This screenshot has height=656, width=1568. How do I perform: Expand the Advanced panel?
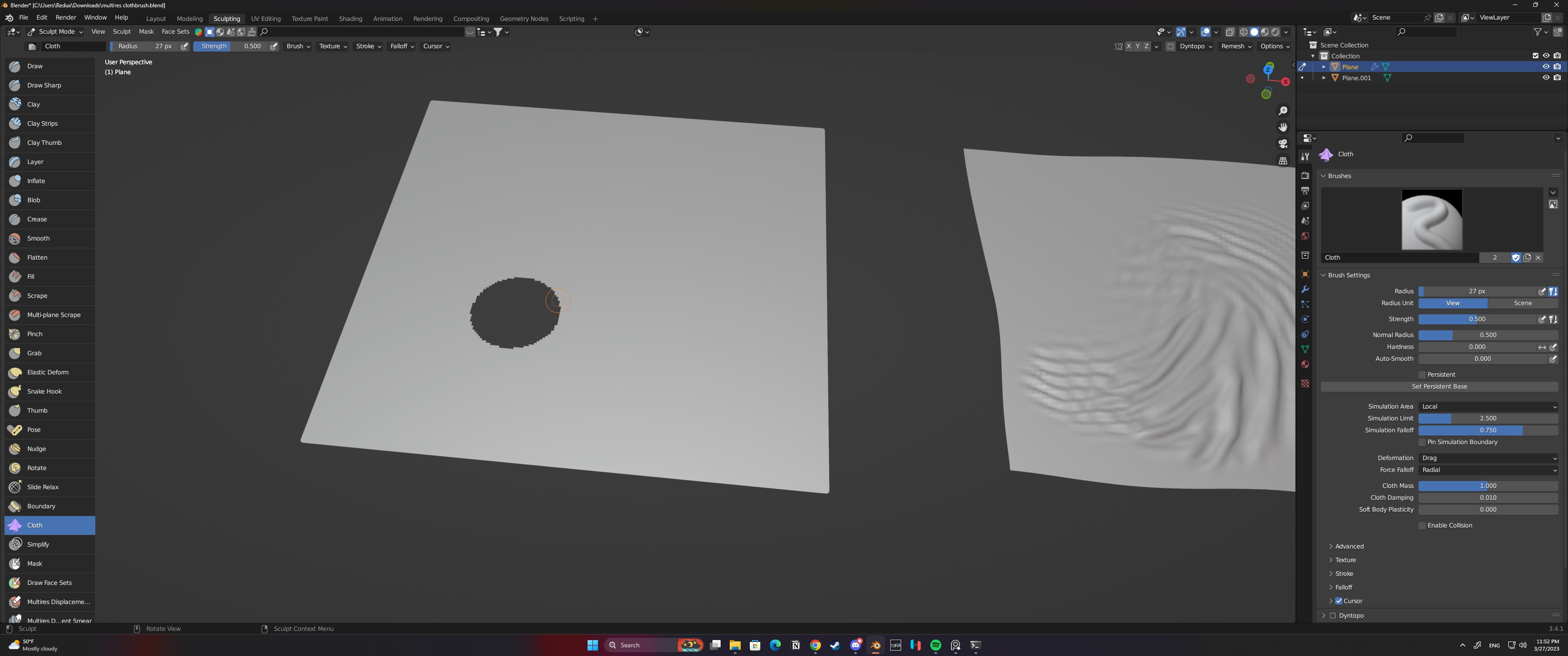[1349, 547]
